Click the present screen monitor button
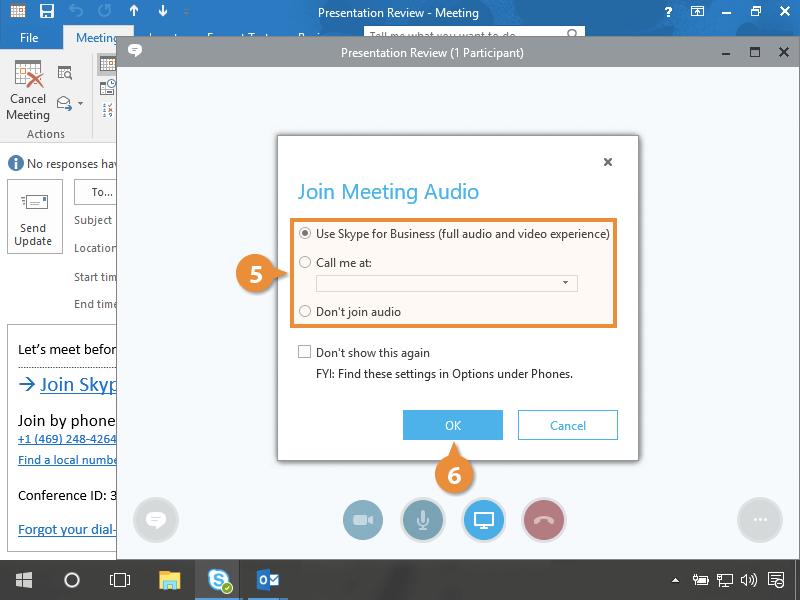 click(484, 520)
